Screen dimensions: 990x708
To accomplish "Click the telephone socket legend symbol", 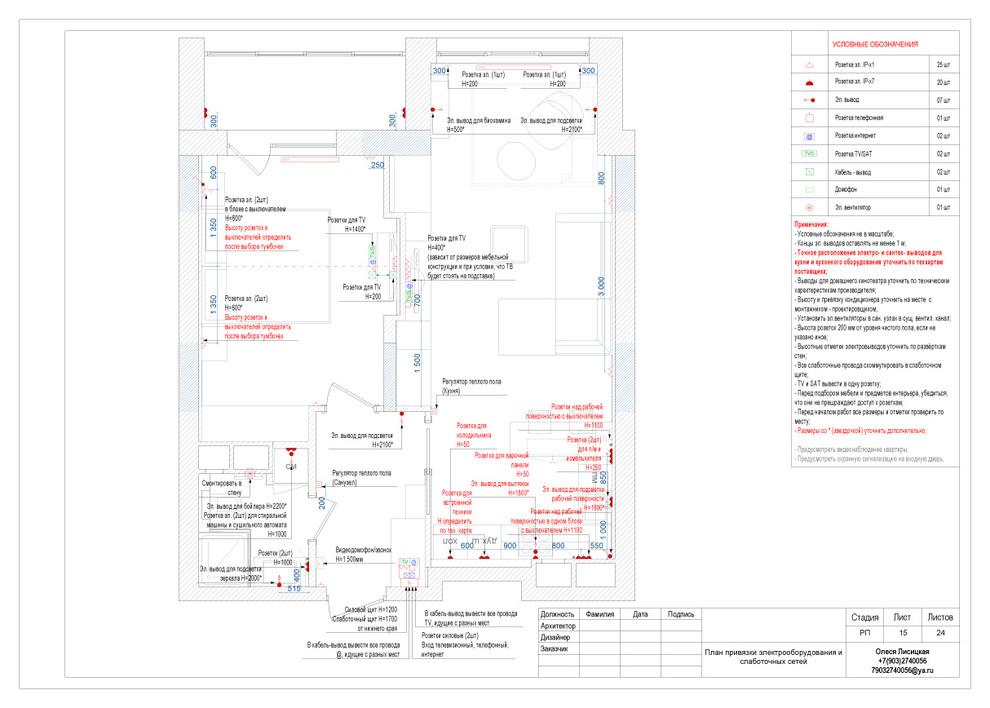I will 811,117.
